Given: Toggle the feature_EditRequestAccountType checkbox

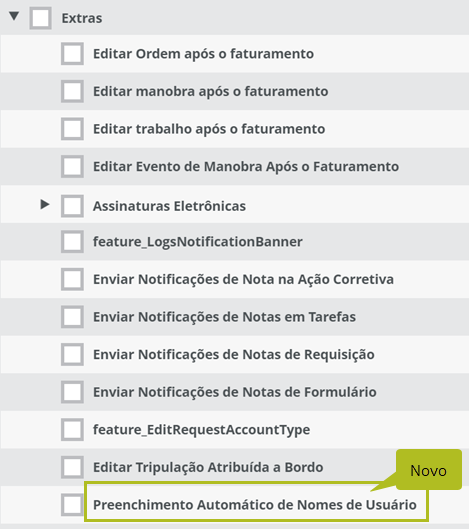Looking at the screenshot, I should pos(72,430).
